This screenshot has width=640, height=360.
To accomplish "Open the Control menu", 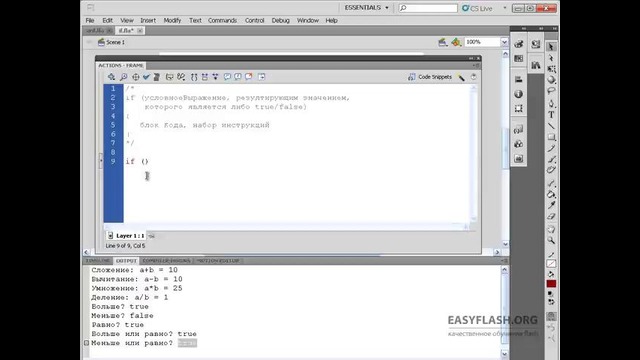I will pyautogui.click(x=254, y=20).
